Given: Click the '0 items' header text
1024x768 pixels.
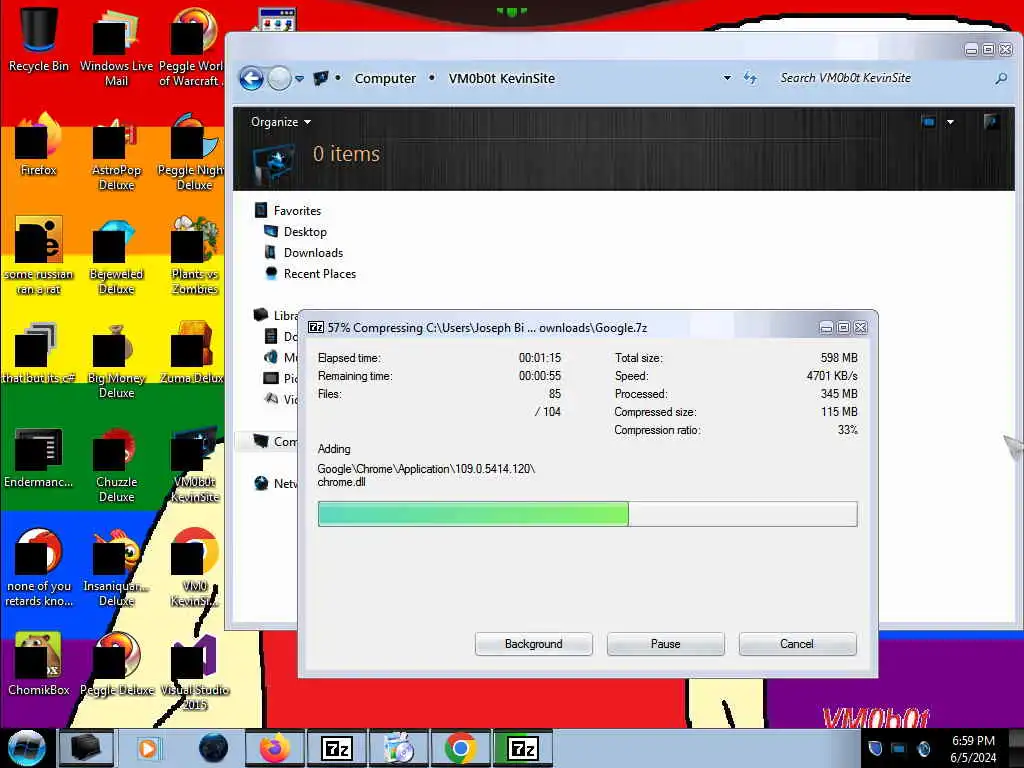Looking at the screenshot, I should [x=346, y=153].
